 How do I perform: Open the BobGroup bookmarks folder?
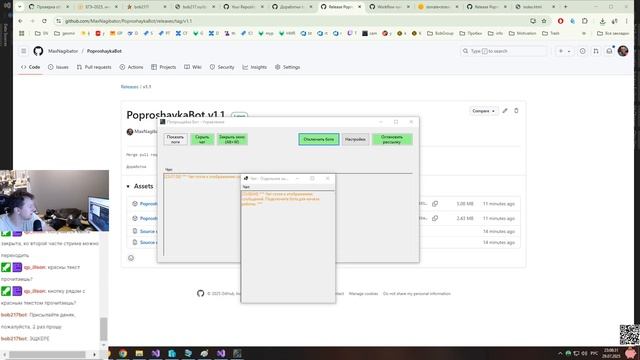point(440,33)
